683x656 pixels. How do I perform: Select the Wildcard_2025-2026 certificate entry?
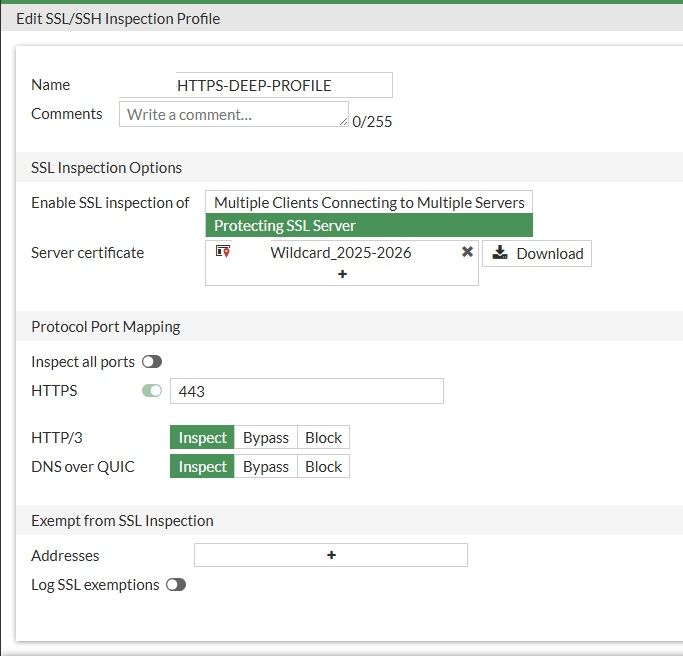(x=340, y=252)
